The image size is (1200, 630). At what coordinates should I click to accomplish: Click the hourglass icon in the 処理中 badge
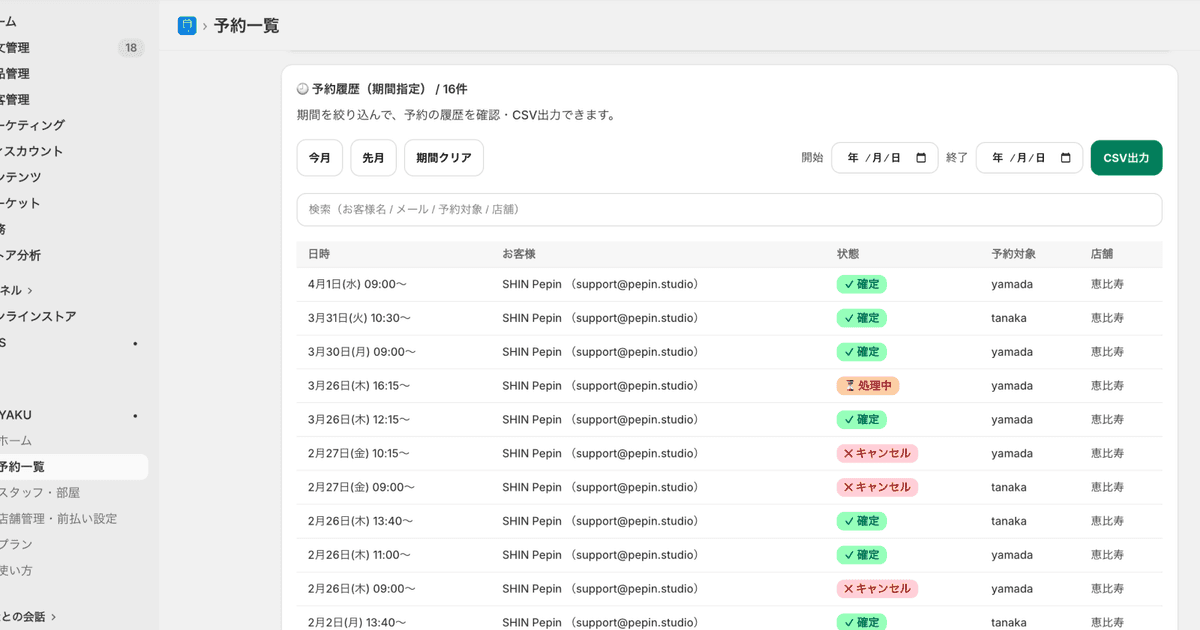[848, 385]
